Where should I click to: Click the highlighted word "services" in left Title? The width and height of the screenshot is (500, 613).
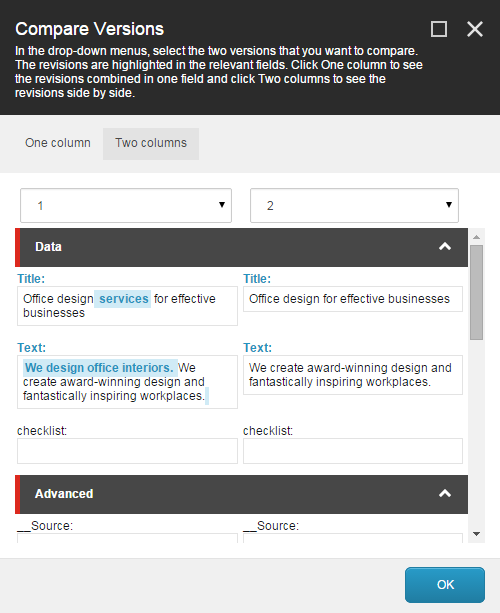(x=124, y=299)
